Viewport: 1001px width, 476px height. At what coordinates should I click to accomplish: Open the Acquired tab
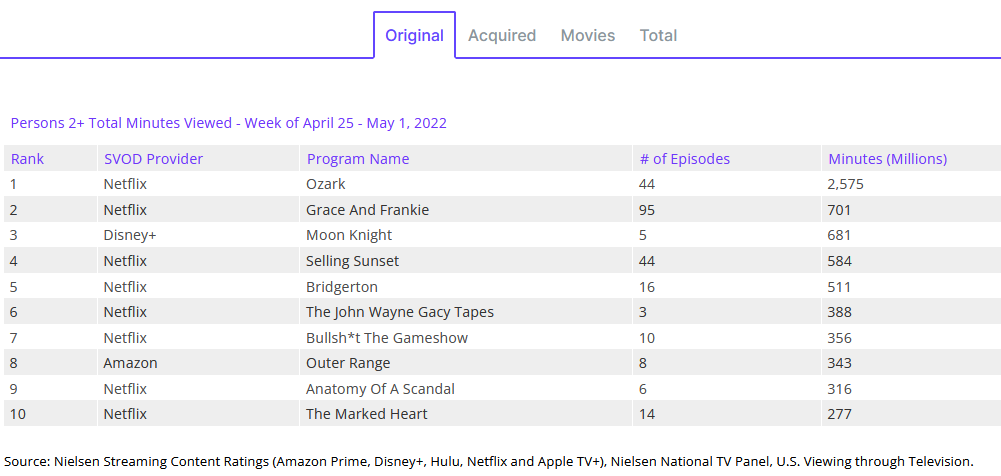click(x=502, y=36)
